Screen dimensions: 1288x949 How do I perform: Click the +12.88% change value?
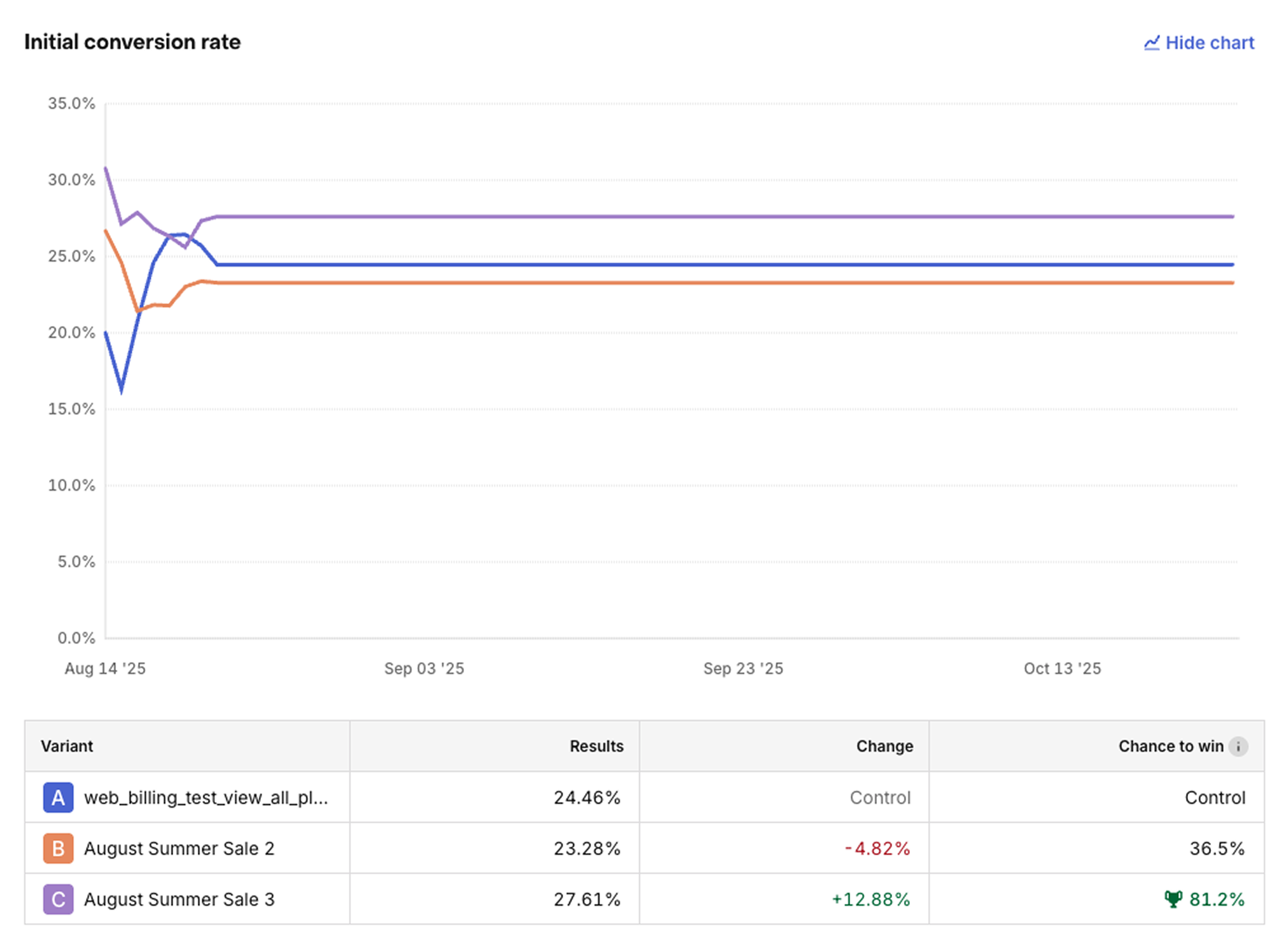870,899
